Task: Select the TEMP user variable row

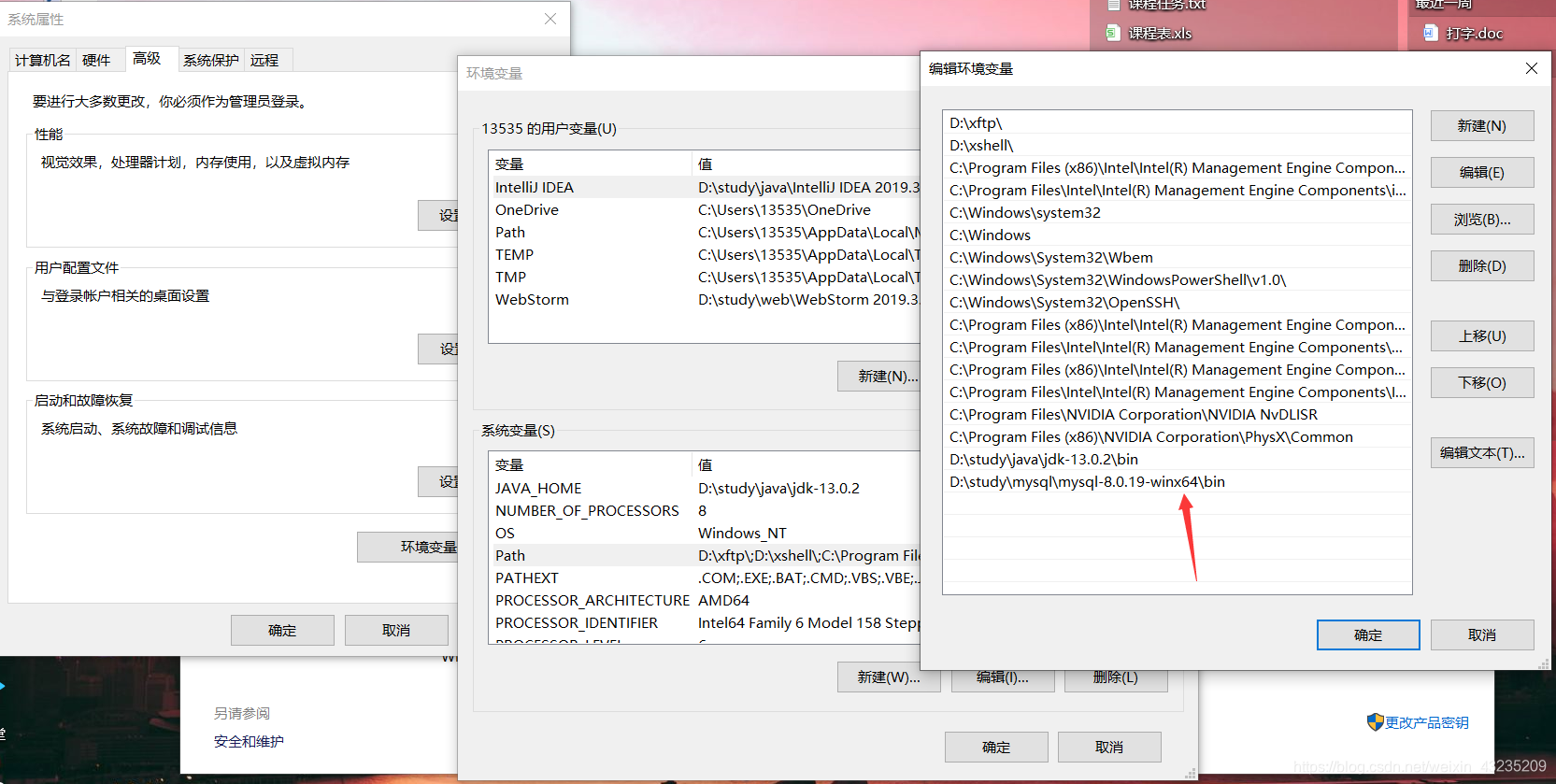Action: click(x=706, y=255)
